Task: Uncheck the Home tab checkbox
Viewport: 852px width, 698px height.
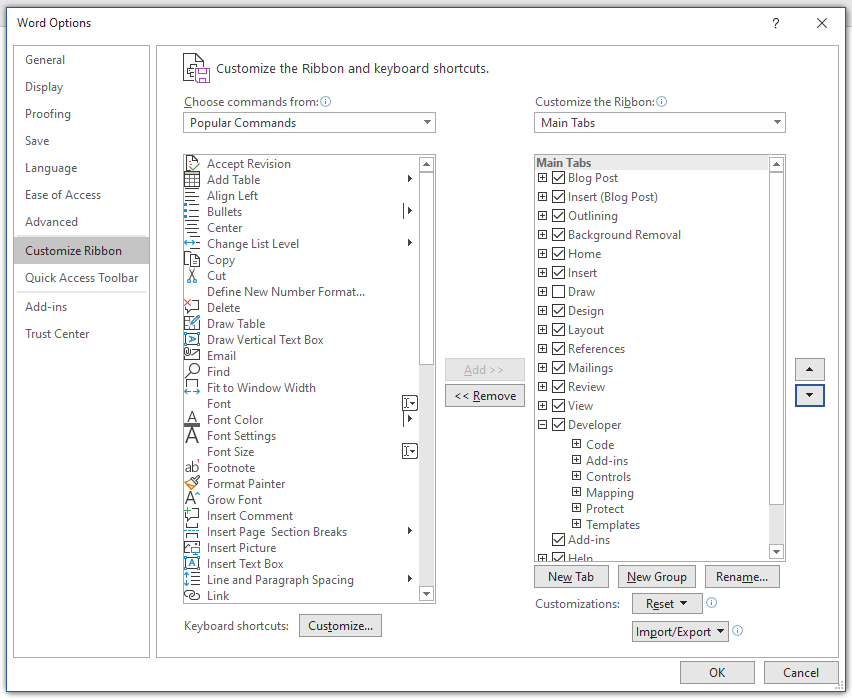Action: pyautogui.click(x=558, y=254)
